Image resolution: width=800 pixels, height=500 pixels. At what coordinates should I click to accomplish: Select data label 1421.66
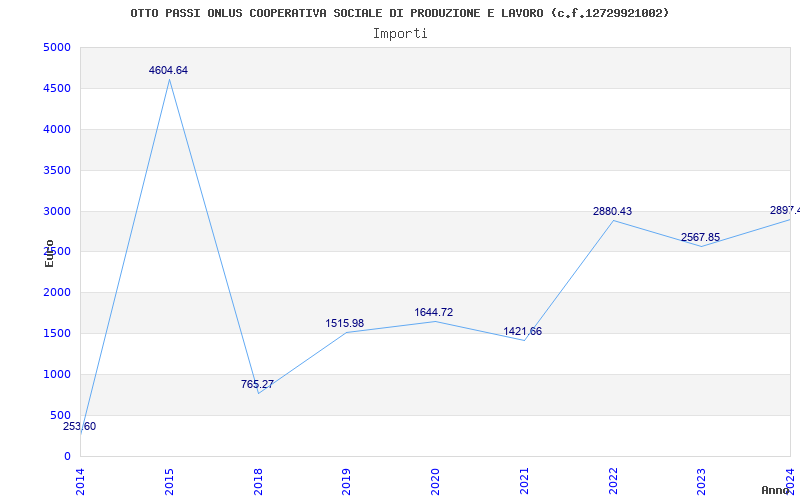click(x=522, y=331)
